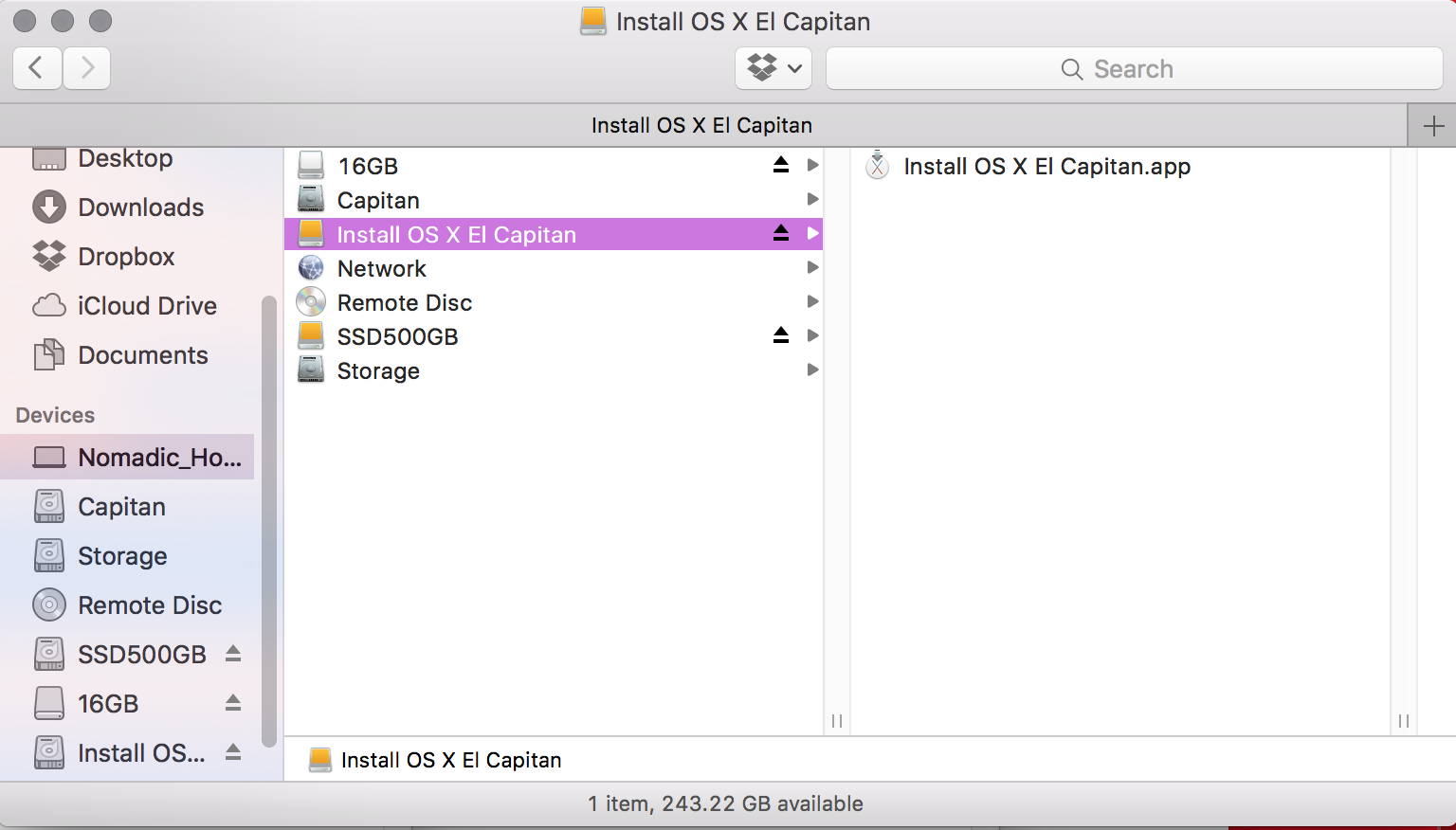The width and height of the screenshot is (1456, 830).
Task: Select SSD500GB name in column list
Action: 398,337
